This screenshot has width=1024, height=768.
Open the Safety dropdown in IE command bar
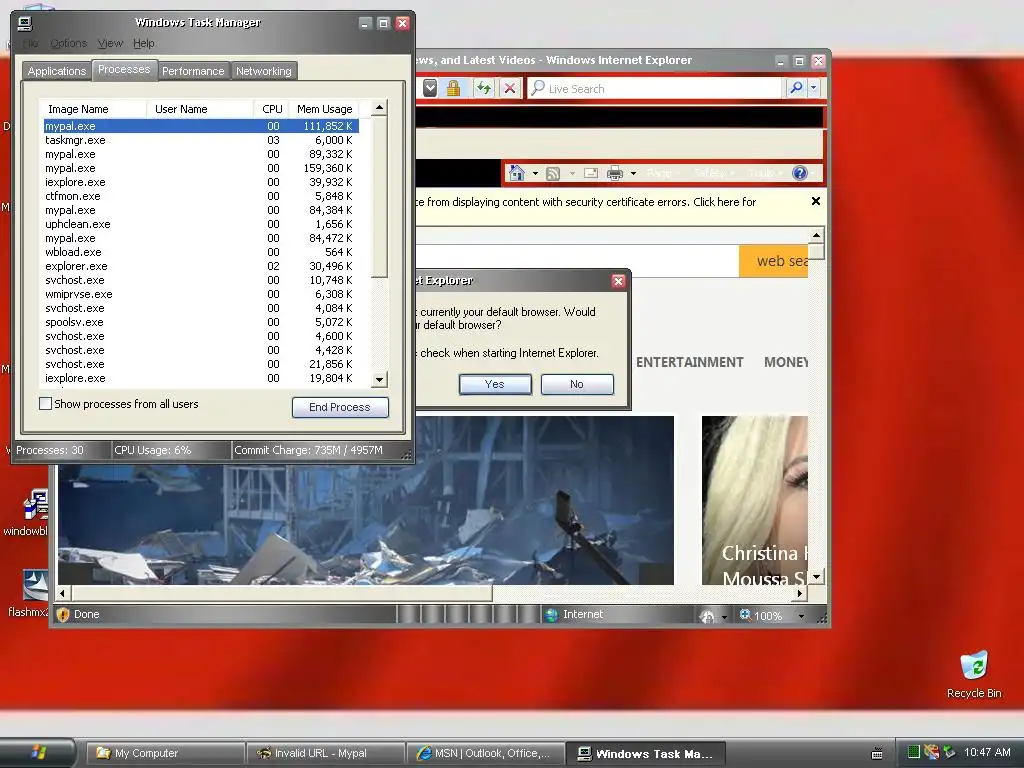coord(714,173)
